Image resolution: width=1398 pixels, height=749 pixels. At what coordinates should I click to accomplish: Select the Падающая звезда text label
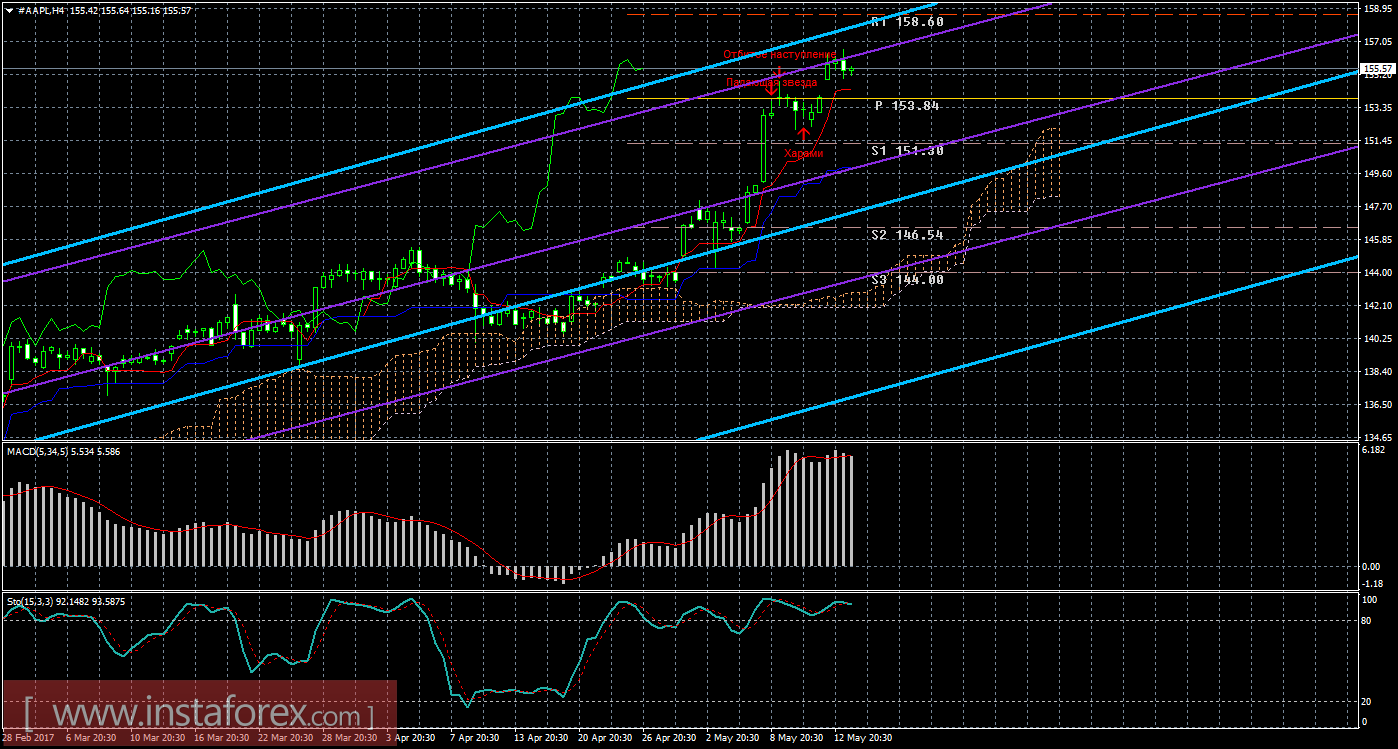[772, 82]
